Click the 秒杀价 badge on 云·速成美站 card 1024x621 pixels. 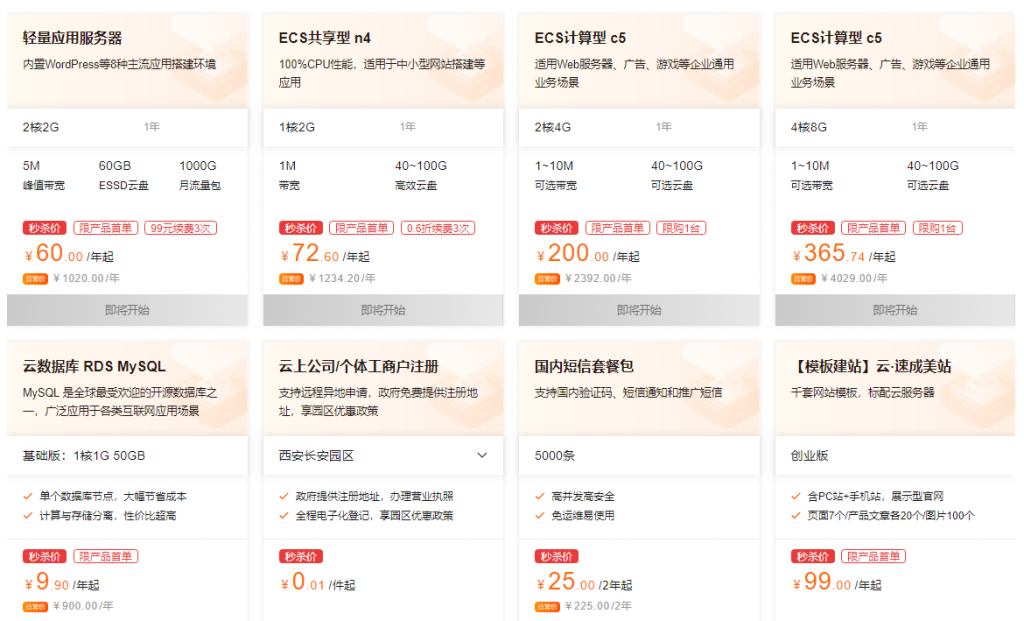click(810, 556)
